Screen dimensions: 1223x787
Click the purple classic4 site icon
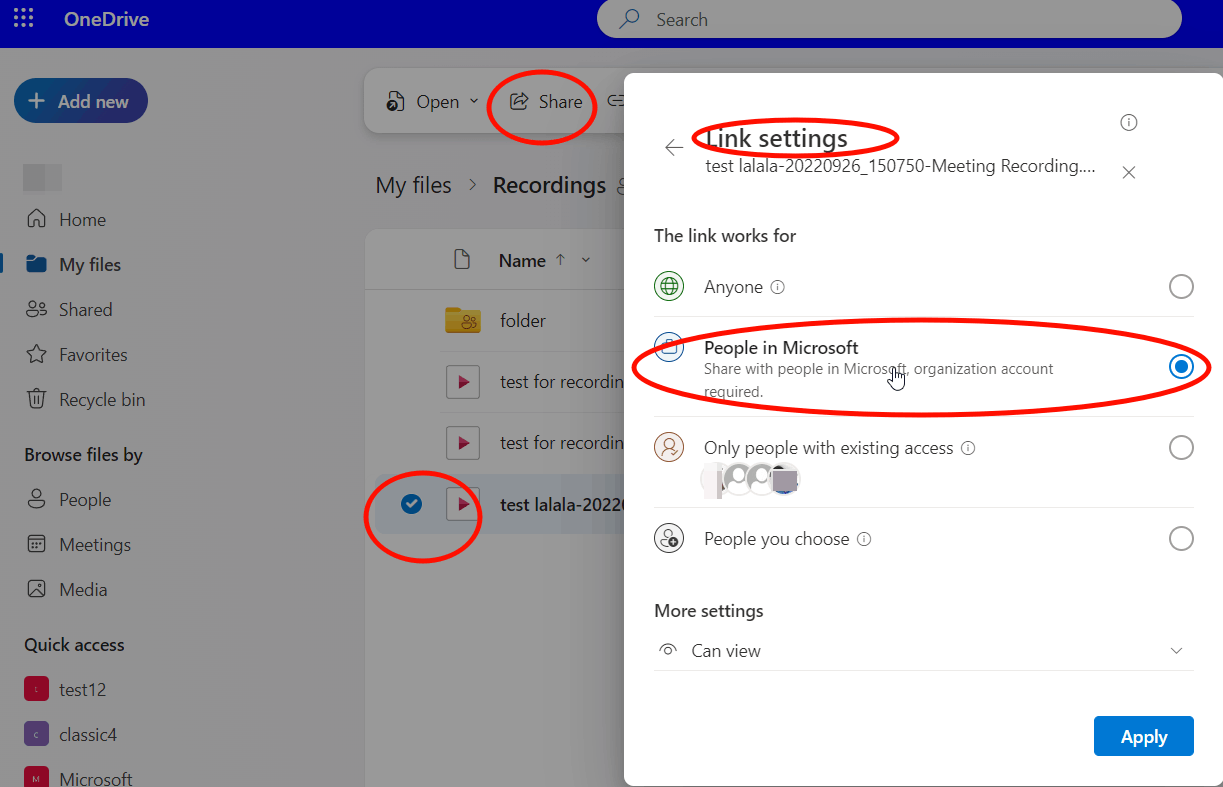click(x=36, y=734)
